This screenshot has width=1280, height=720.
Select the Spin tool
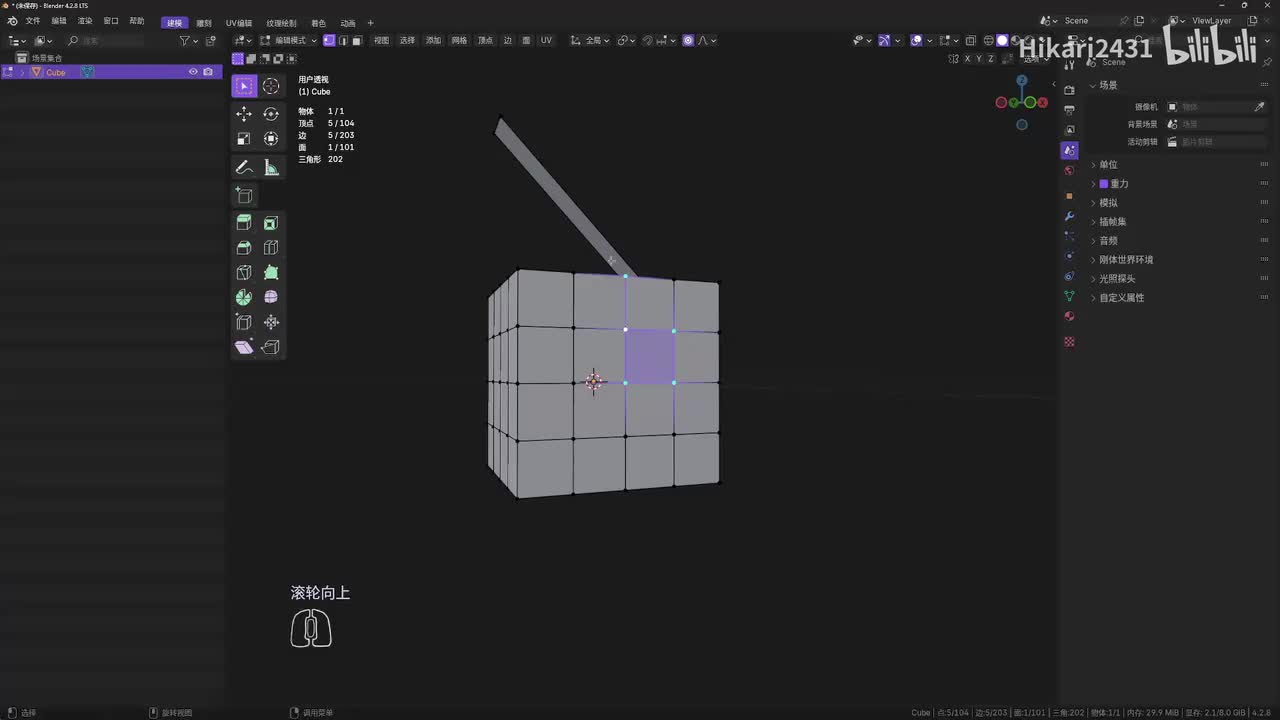[244, 297]
